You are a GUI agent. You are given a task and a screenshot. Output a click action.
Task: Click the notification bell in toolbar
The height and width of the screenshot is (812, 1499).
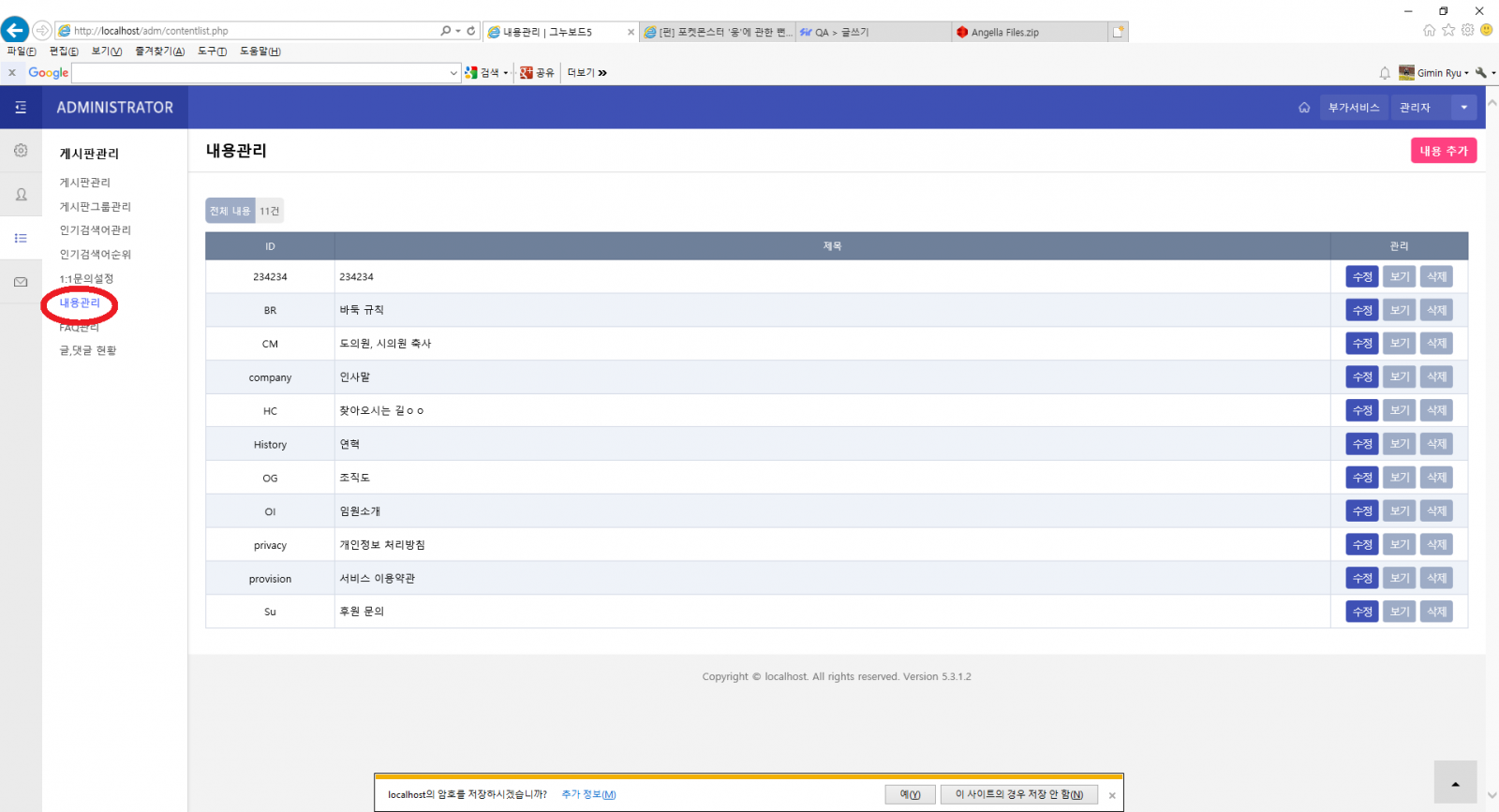click(x=1385, y=73)
